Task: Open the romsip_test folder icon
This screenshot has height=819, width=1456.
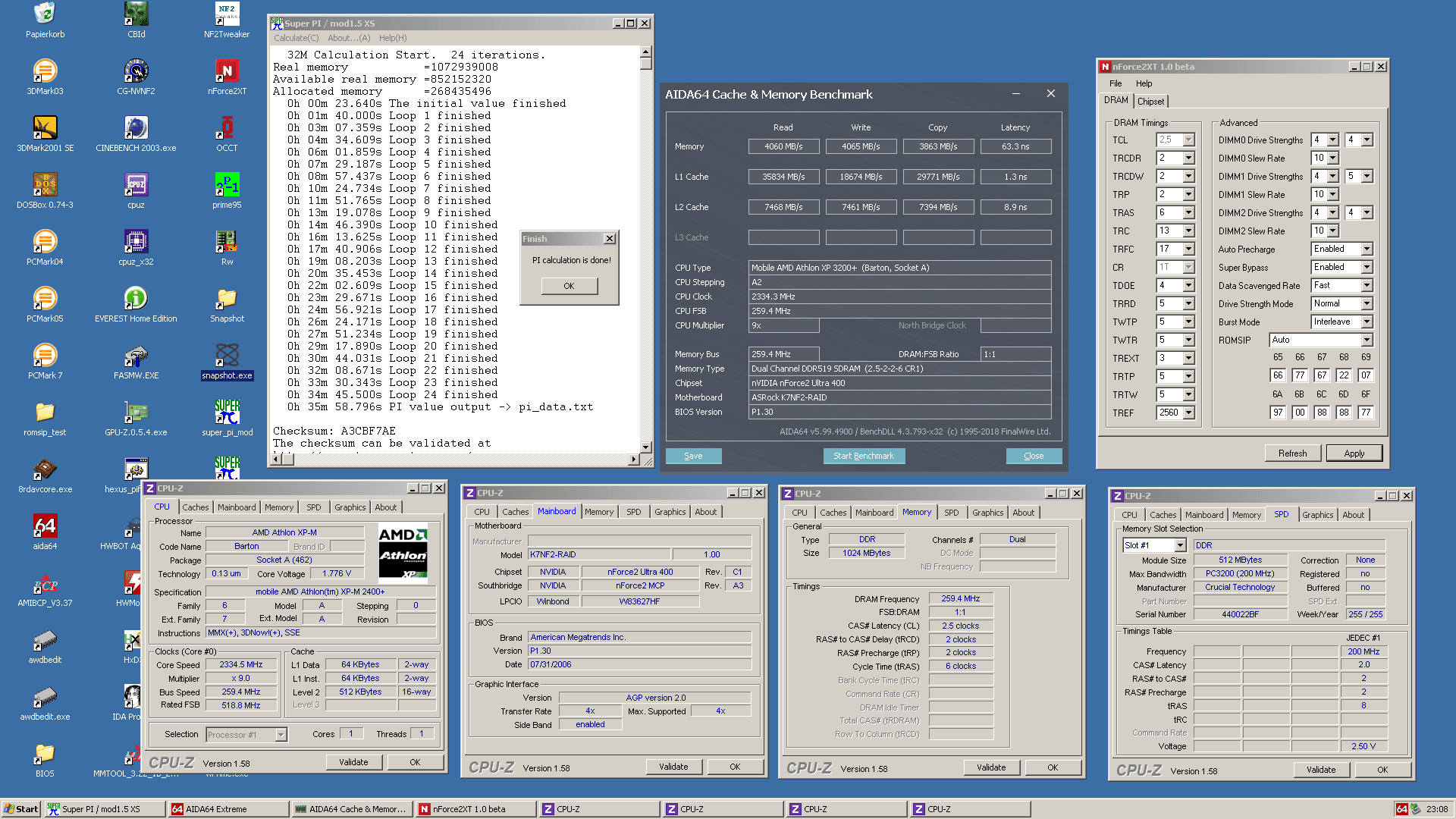Action: pyautogui.click(x=45, y=418)
